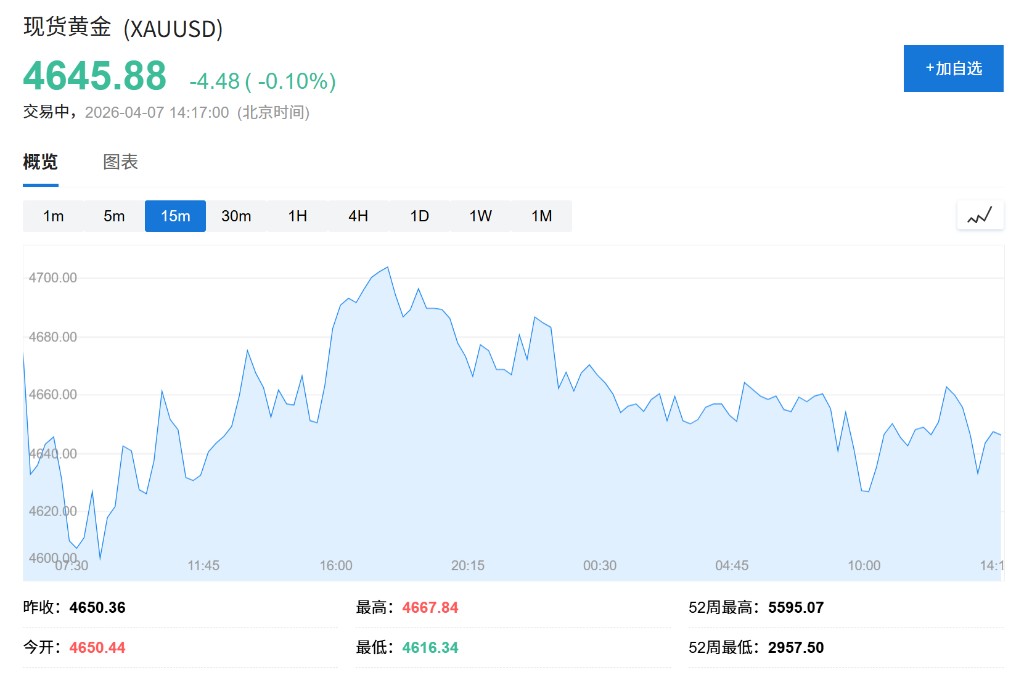
Task: Click the 52周最高 value 5595.07
Action: click(796, 607)
